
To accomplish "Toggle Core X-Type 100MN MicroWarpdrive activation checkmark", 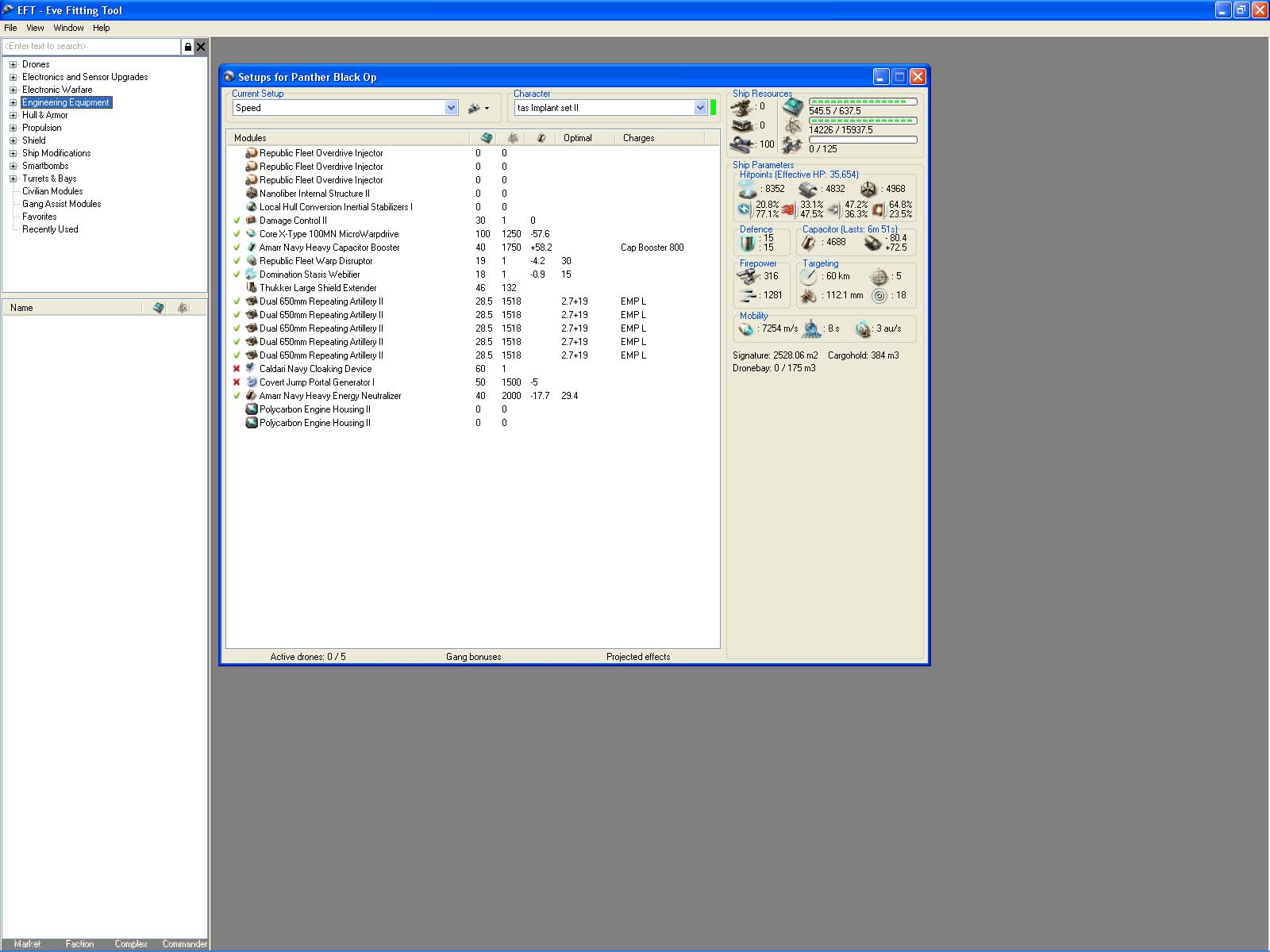I will tap(237, 234).
